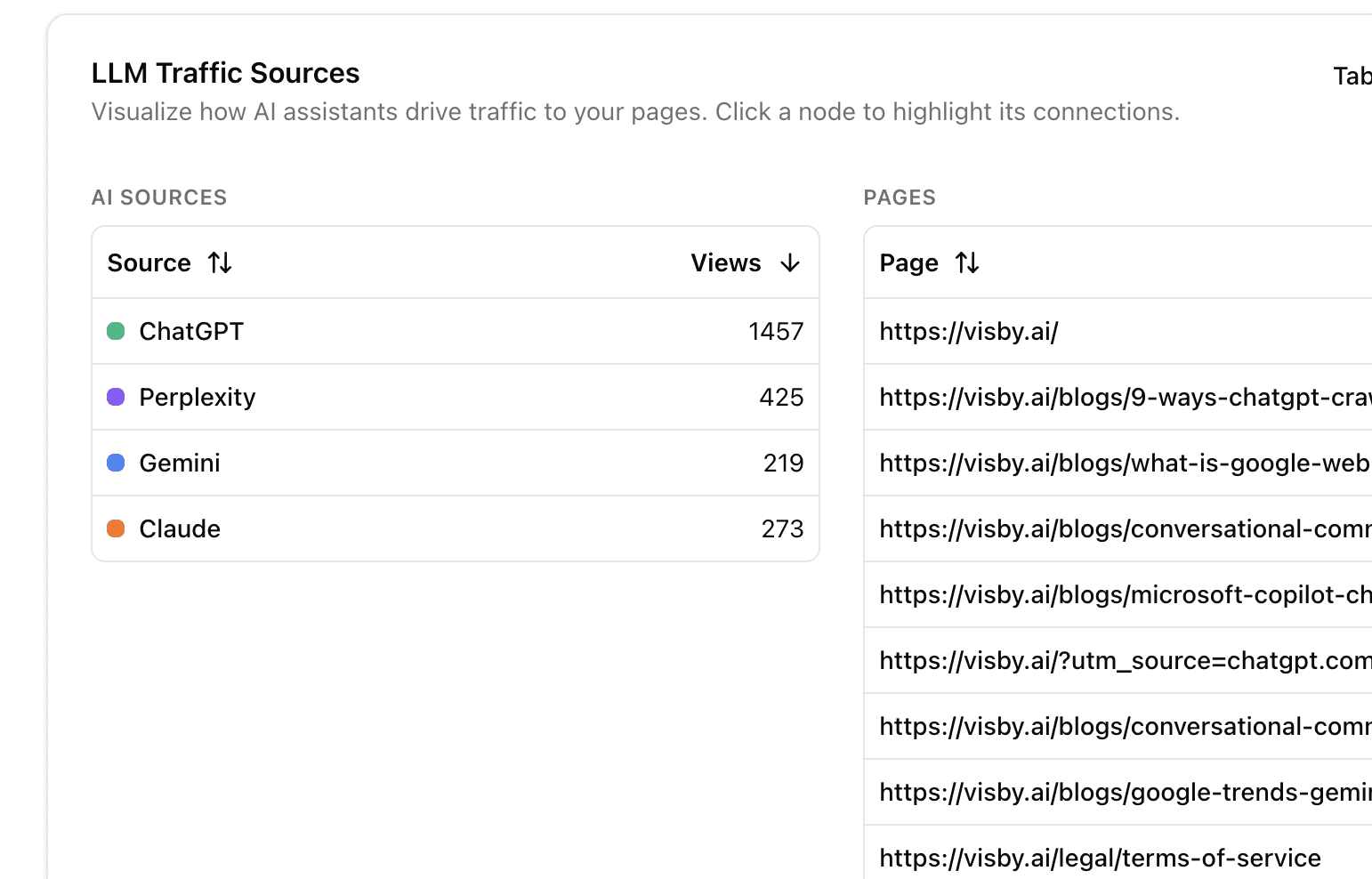The width and height of the screenshot is (1372, 879).
Task: Open the utm_source=chatgpt.com page row
Action: (1118, 660)
